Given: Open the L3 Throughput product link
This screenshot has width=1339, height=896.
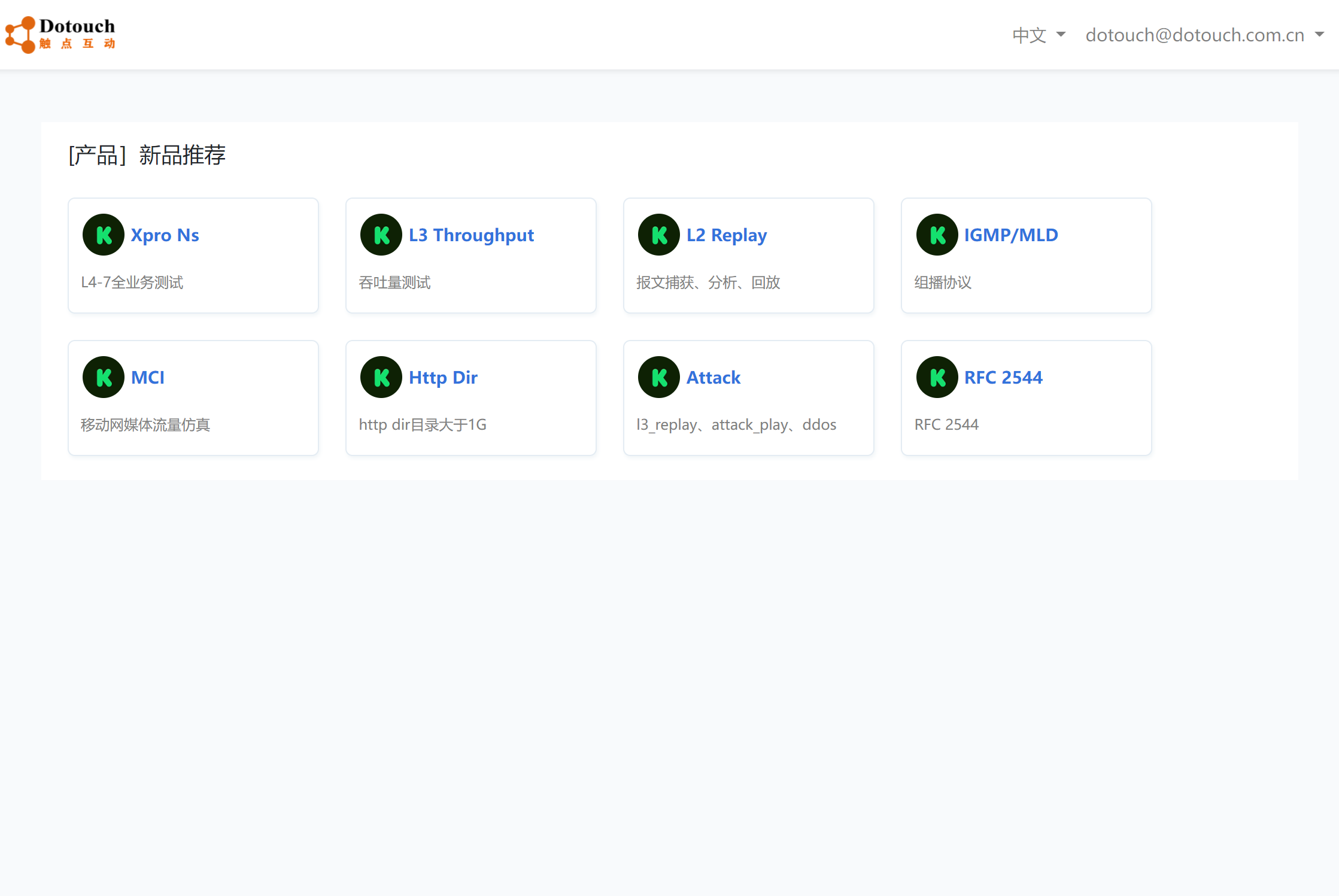Looking at the screenshot, I should click(471, 235).
